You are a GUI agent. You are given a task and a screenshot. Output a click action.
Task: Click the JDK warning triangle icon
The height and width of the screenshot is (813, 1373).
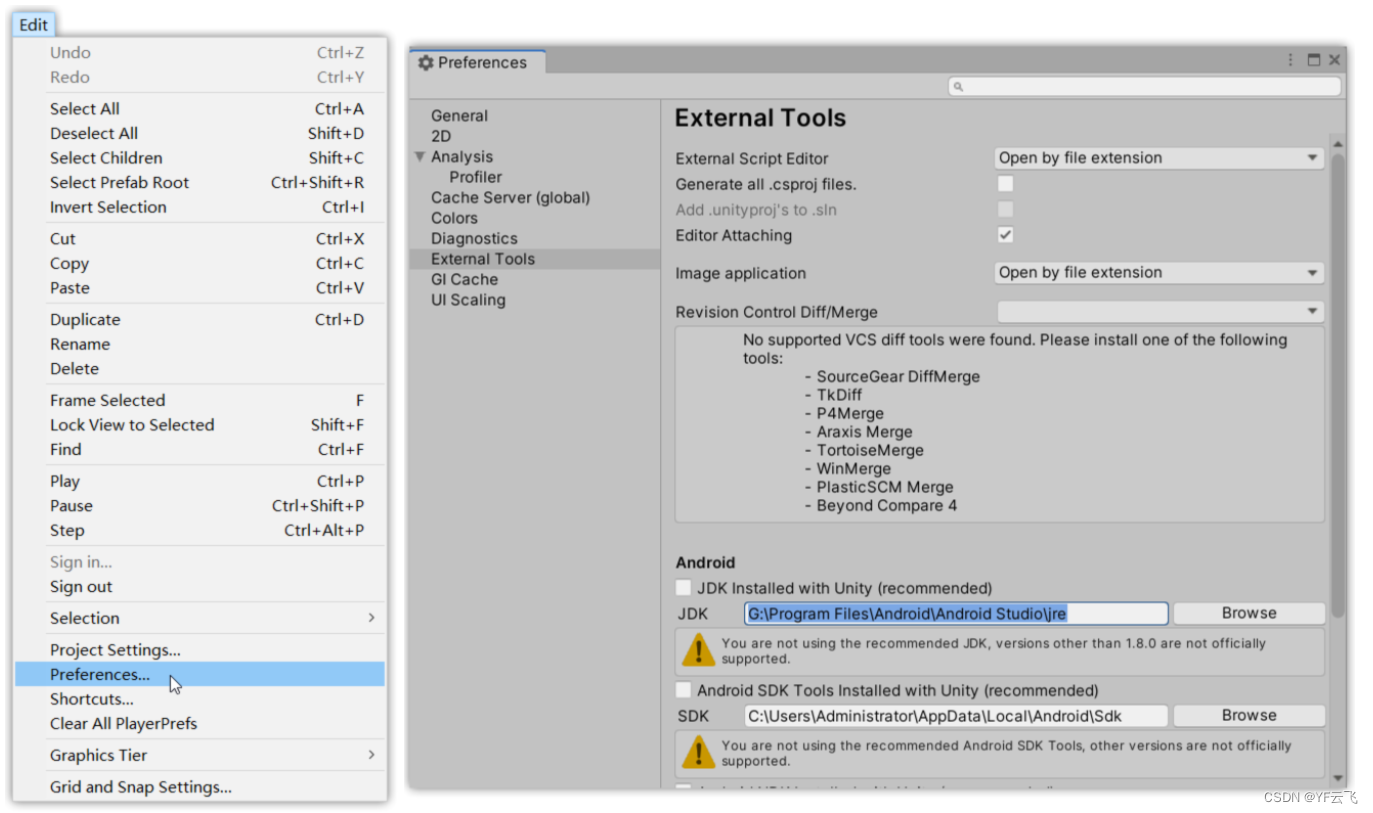698,650
